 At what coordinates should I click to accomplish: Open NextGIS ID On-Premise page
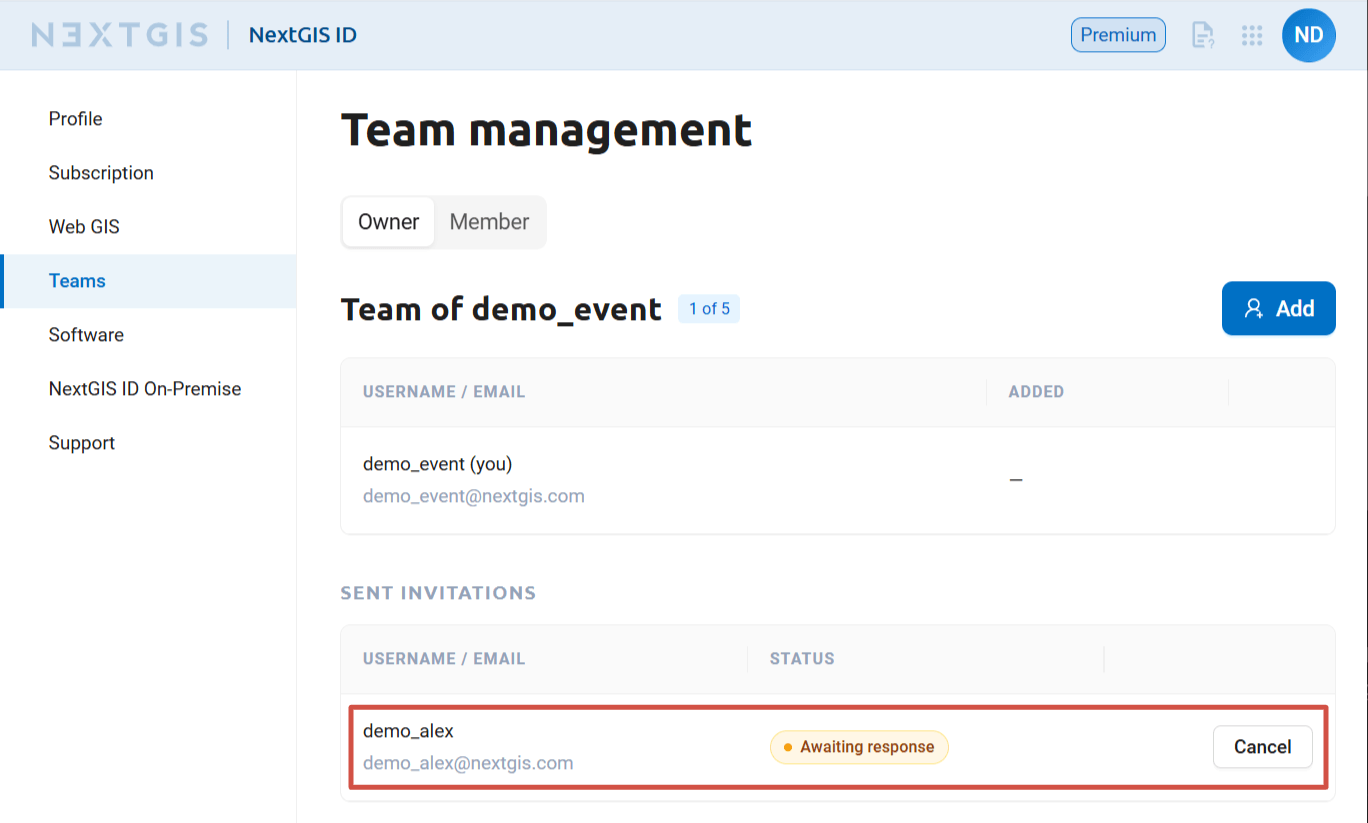tap(148, 389)
